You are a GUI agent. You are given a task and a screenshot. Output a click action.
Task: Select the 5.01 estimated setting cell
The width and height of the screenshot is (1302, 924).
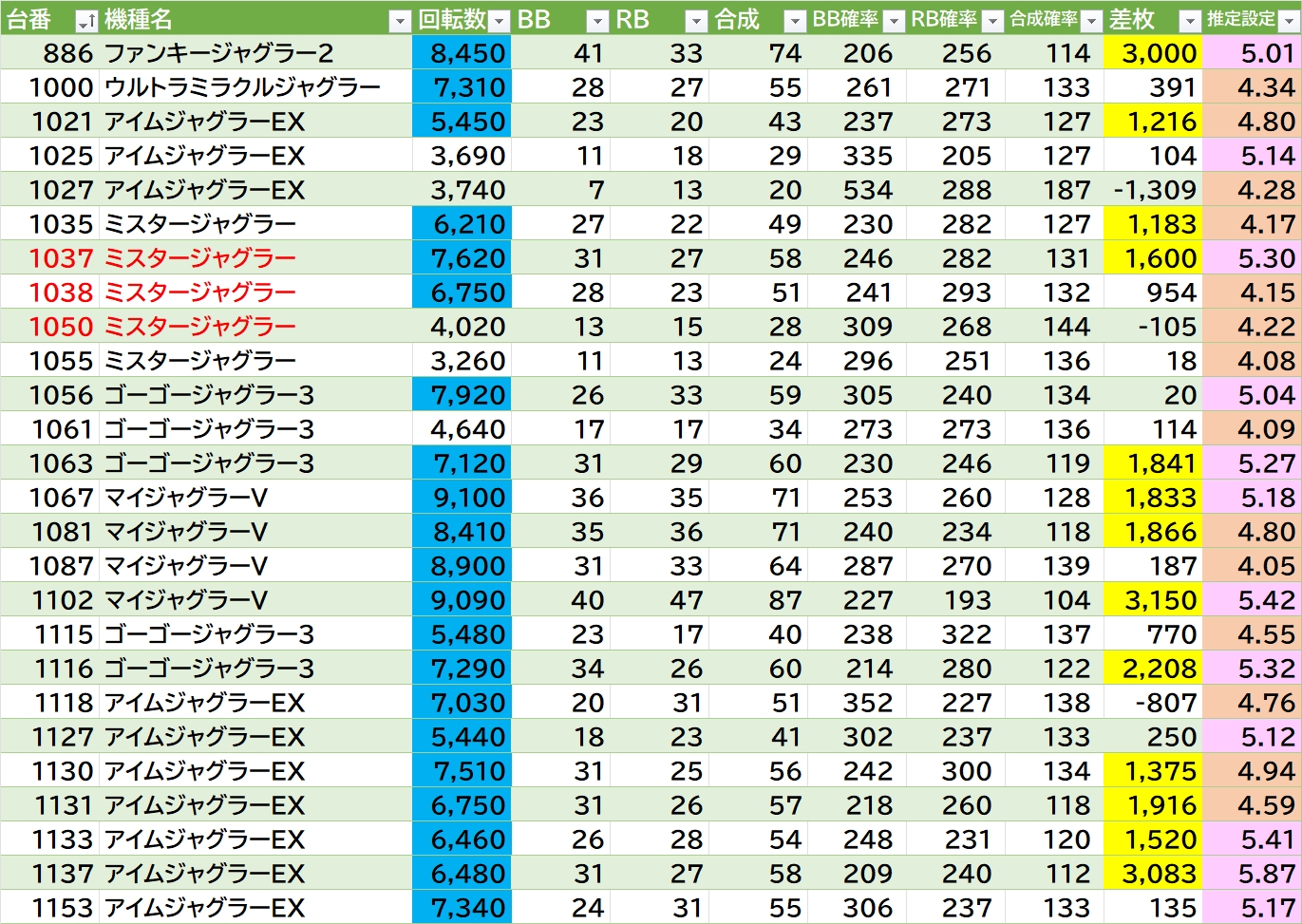1251,53
